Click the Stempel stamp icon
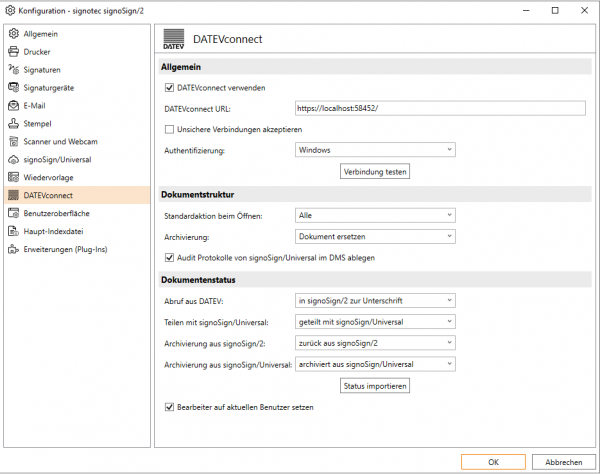 [14, 124]
